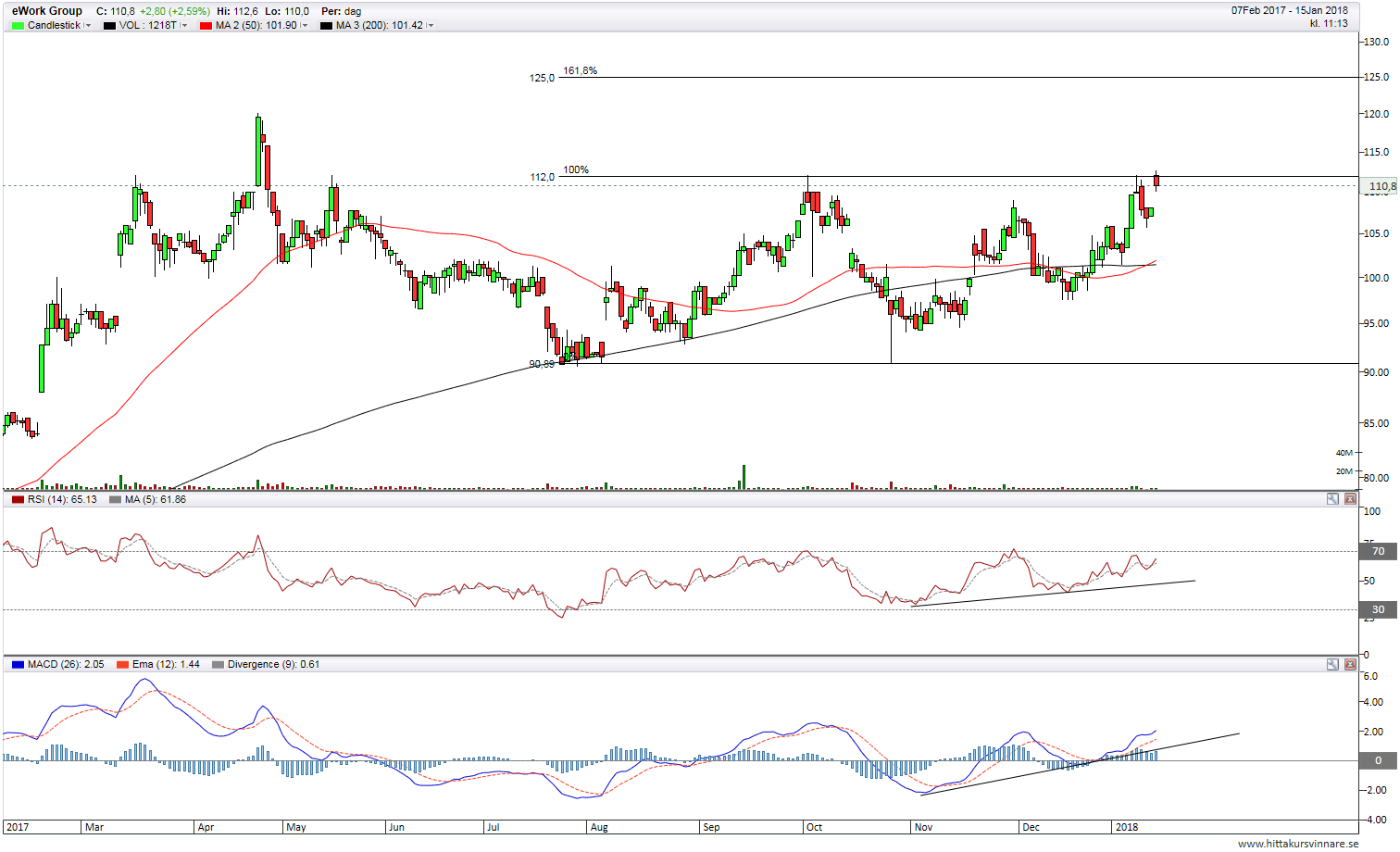The width and height of the screenshot is (1400, 852).
Task: Close the RSI indicator panel
Action: pyautogui.click(x=1350, y=499)
